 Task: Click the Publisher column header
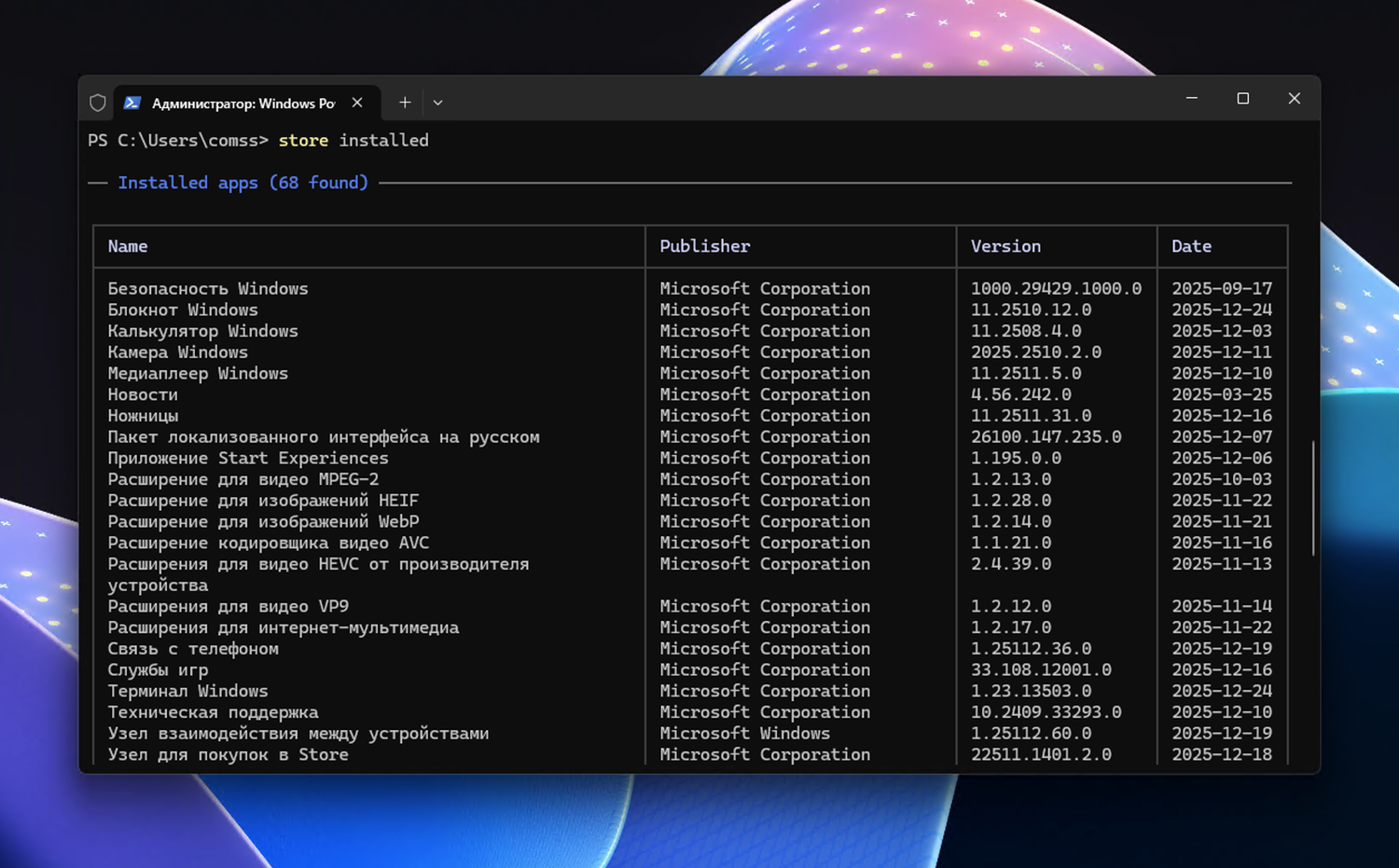[x=704, y=246]
